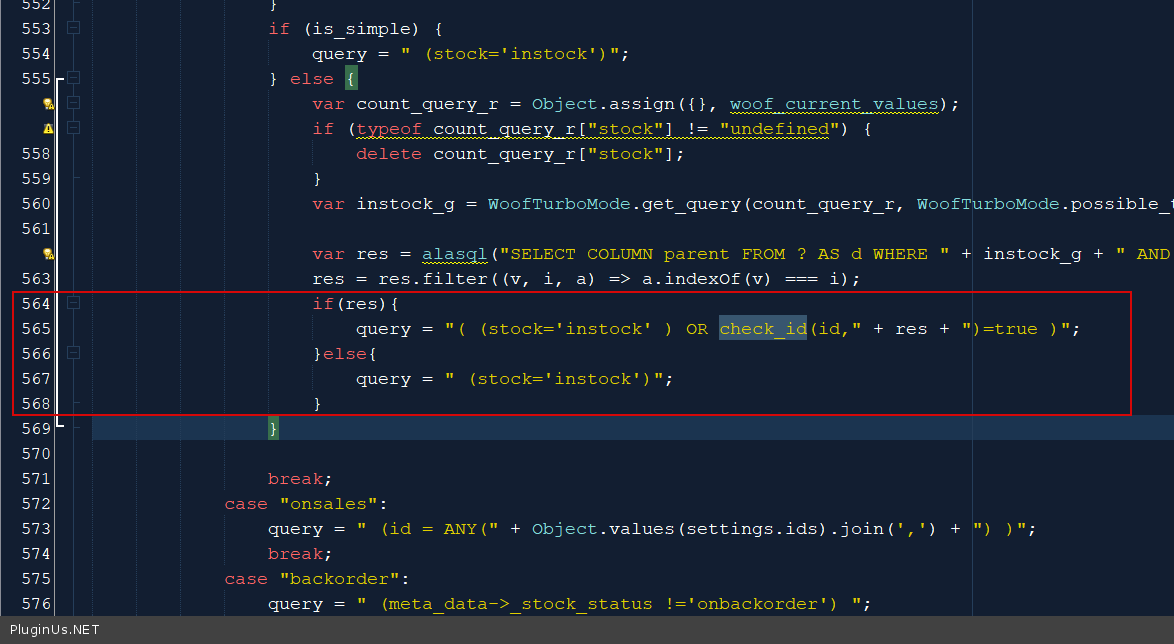Collapse fold marker next to var count_query_r line

click(x=73, y=103)
